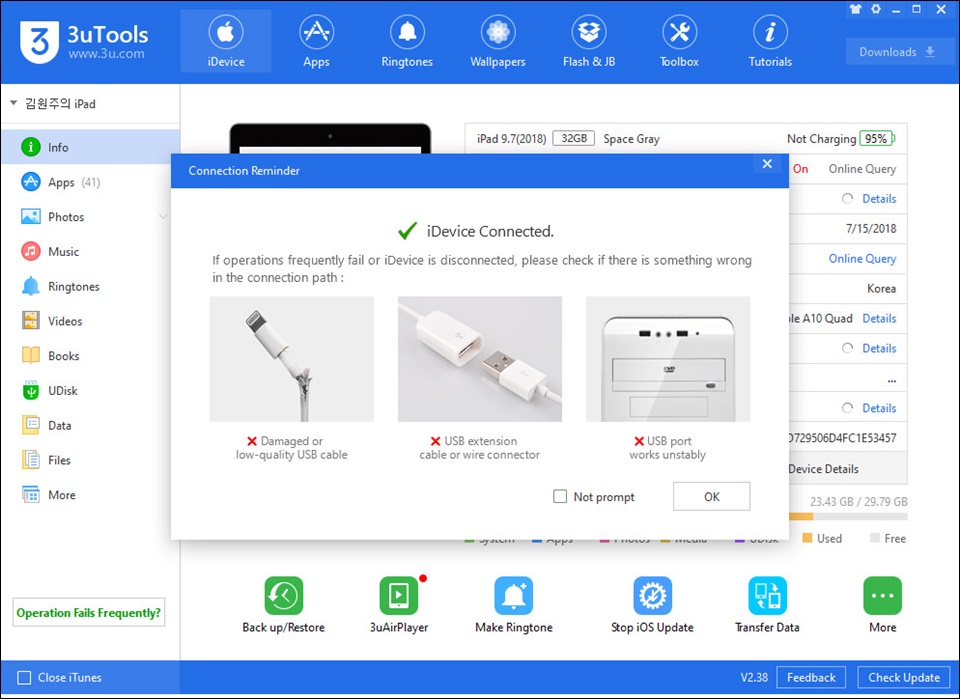This screenshot has width=960, height=699.
Task: Open the Tutorials info icon
Action: (770, 32)
